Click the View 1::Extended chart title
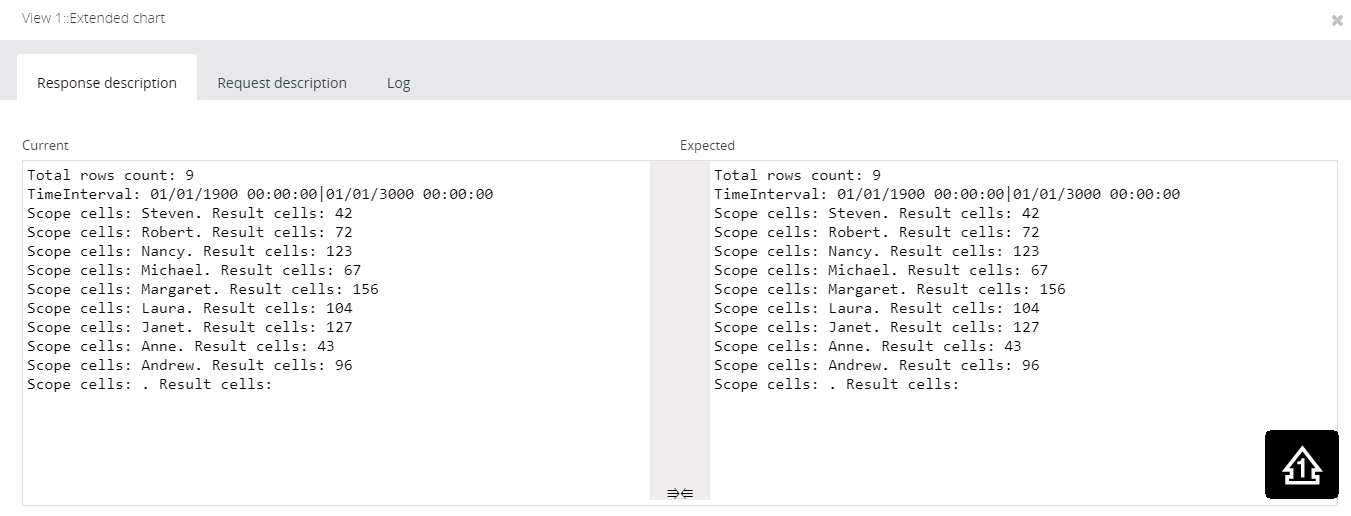This screenshot has height=516, width=1351. [x=94, y=18]
